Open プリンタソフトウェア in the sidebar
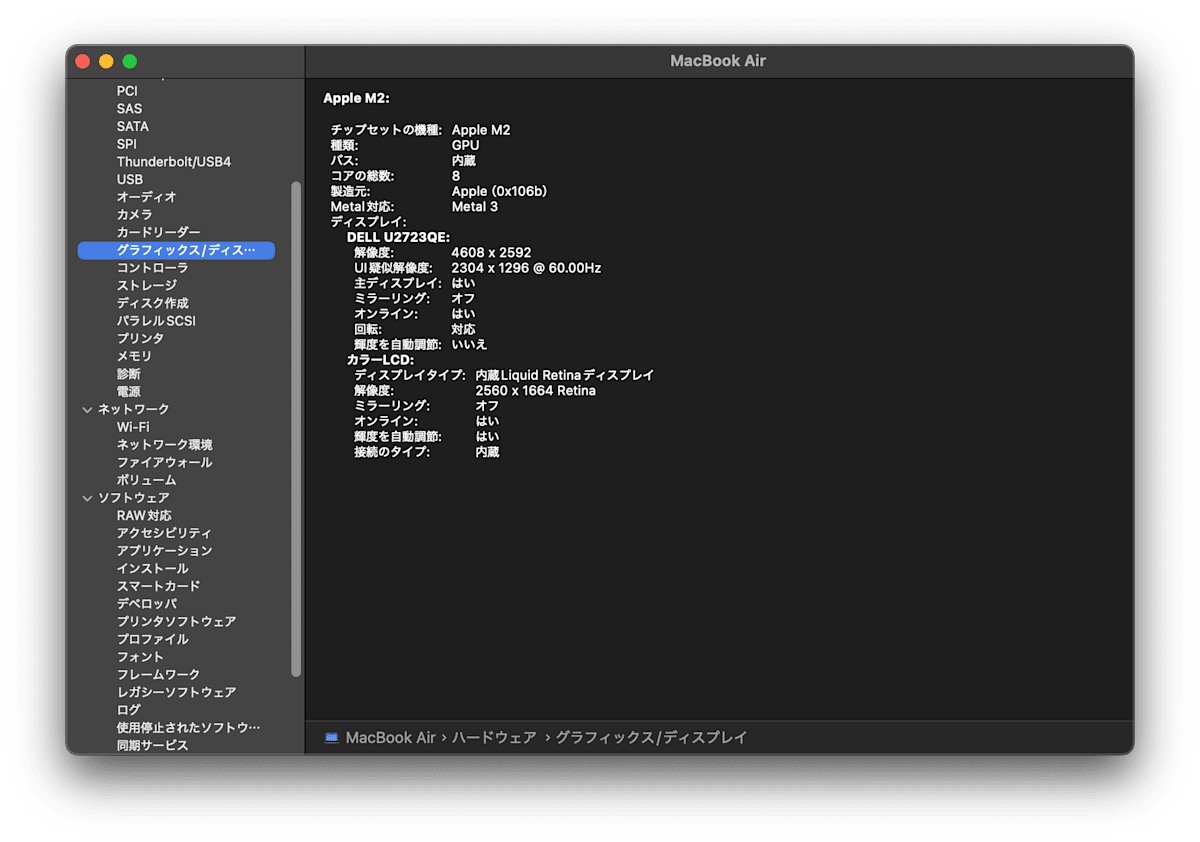Image resolution: width=1200 pixels, height=842 pixels. [176, 621]
